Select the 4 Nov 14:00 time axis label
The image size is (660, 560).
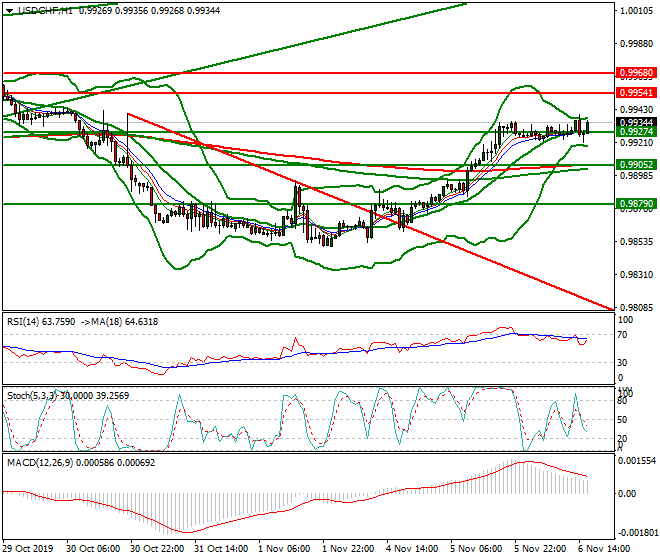412,549
